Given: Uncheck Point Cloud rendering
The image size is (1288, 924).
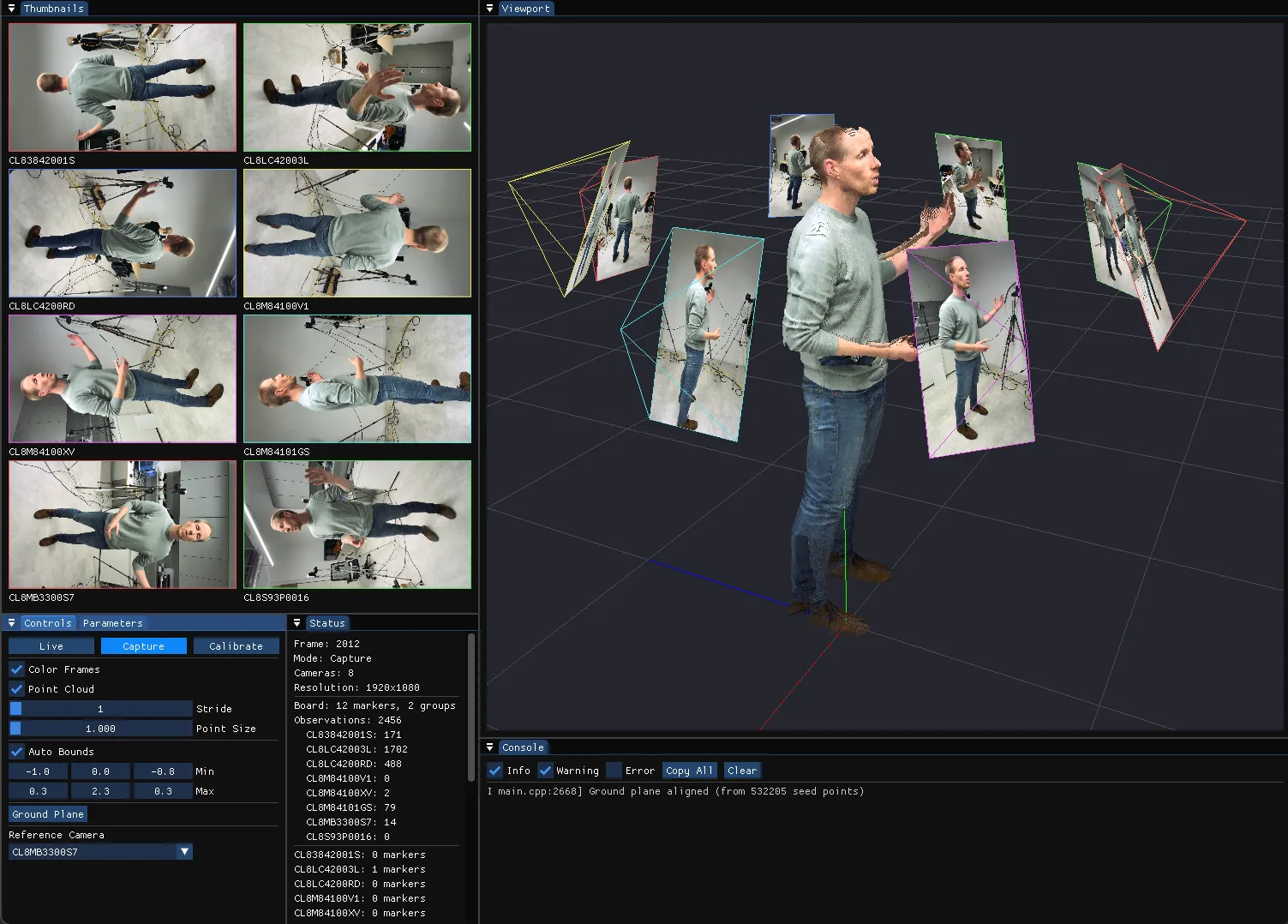Looking at the screenshot, I should coord(15,688).
